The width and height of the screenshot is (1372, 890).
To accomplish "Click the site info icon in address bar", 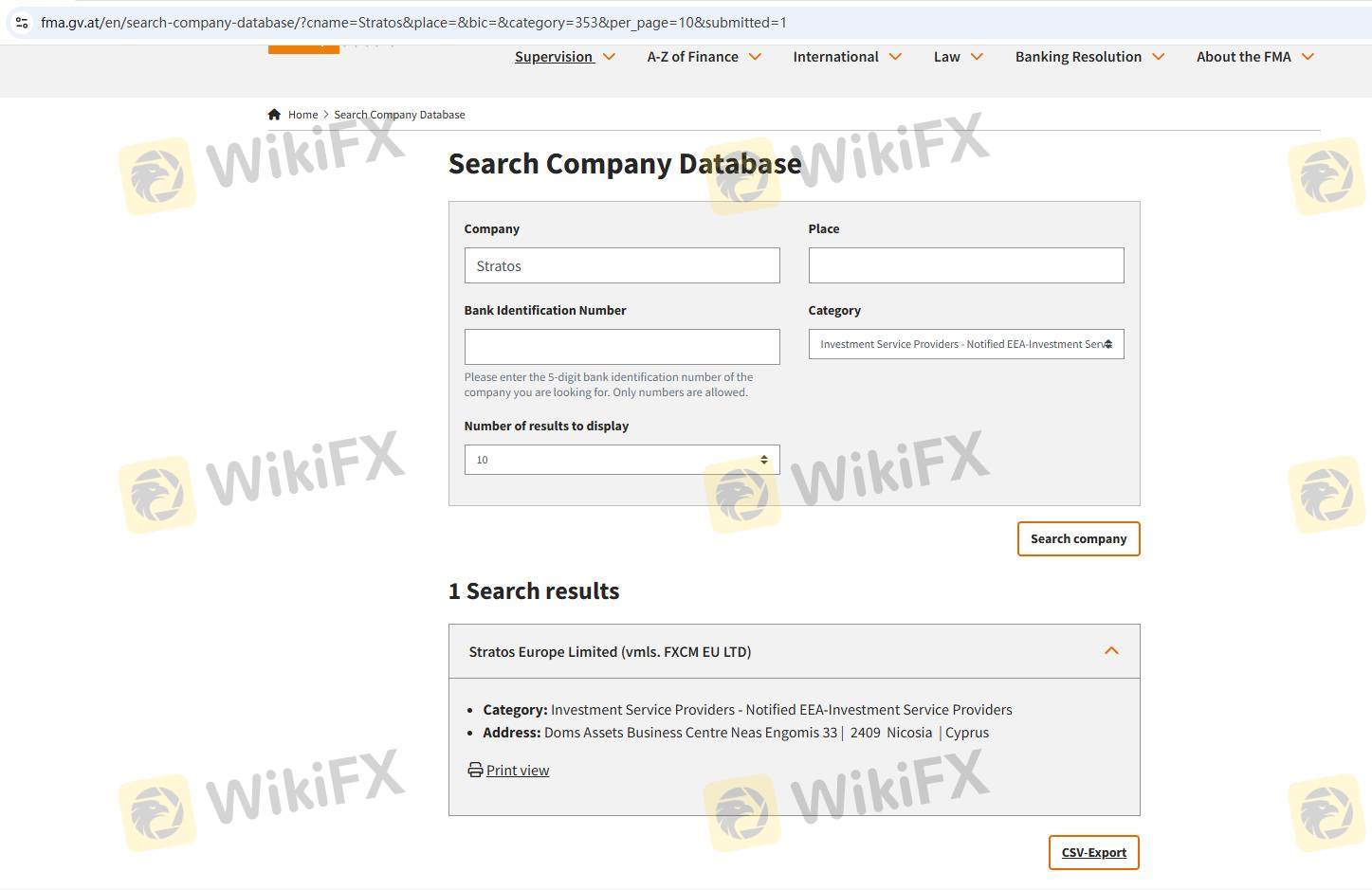I will coord(22,23).
